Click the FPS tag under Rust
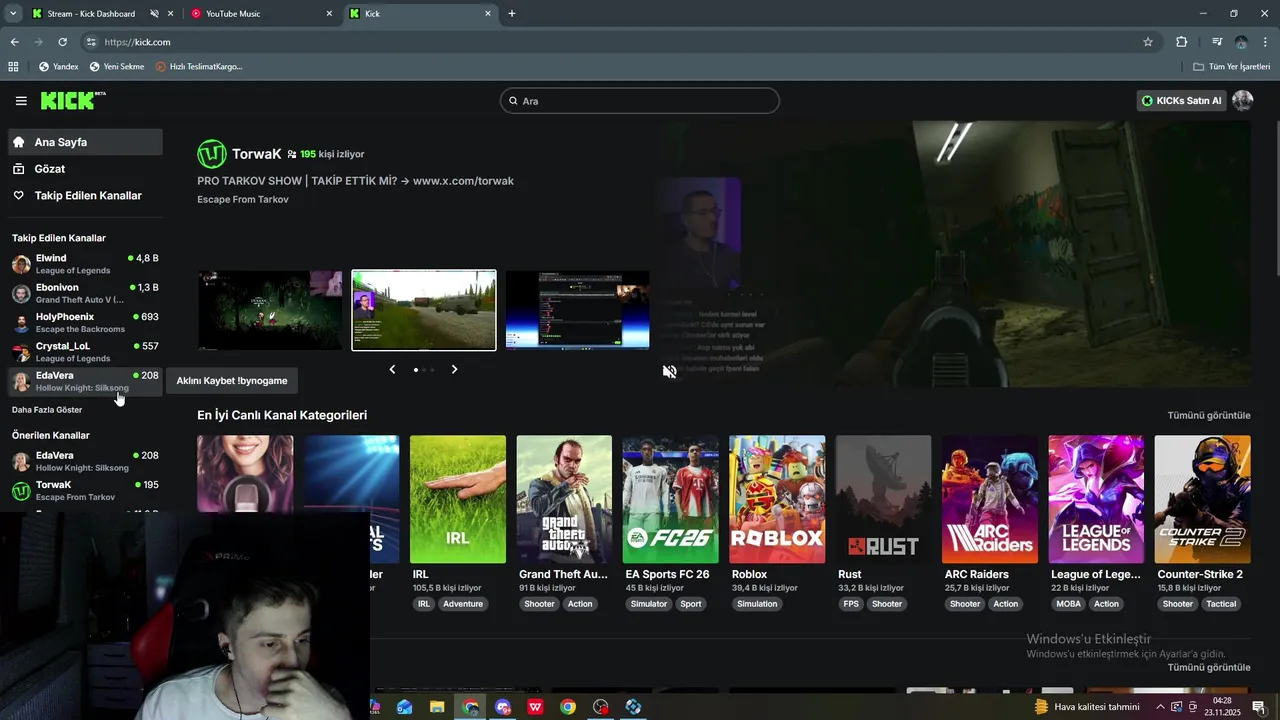 [851, 604]
